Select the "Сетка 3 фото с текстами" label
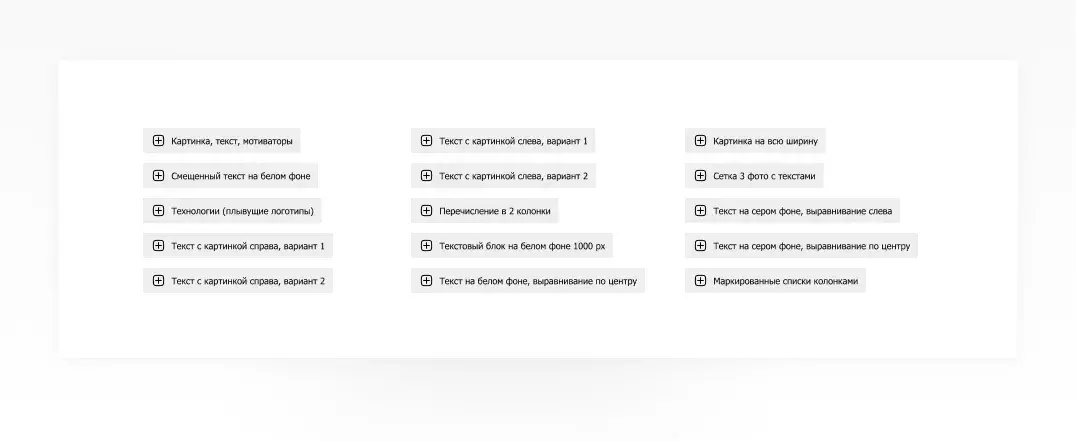1076x441 pixels. pos(764,176)
